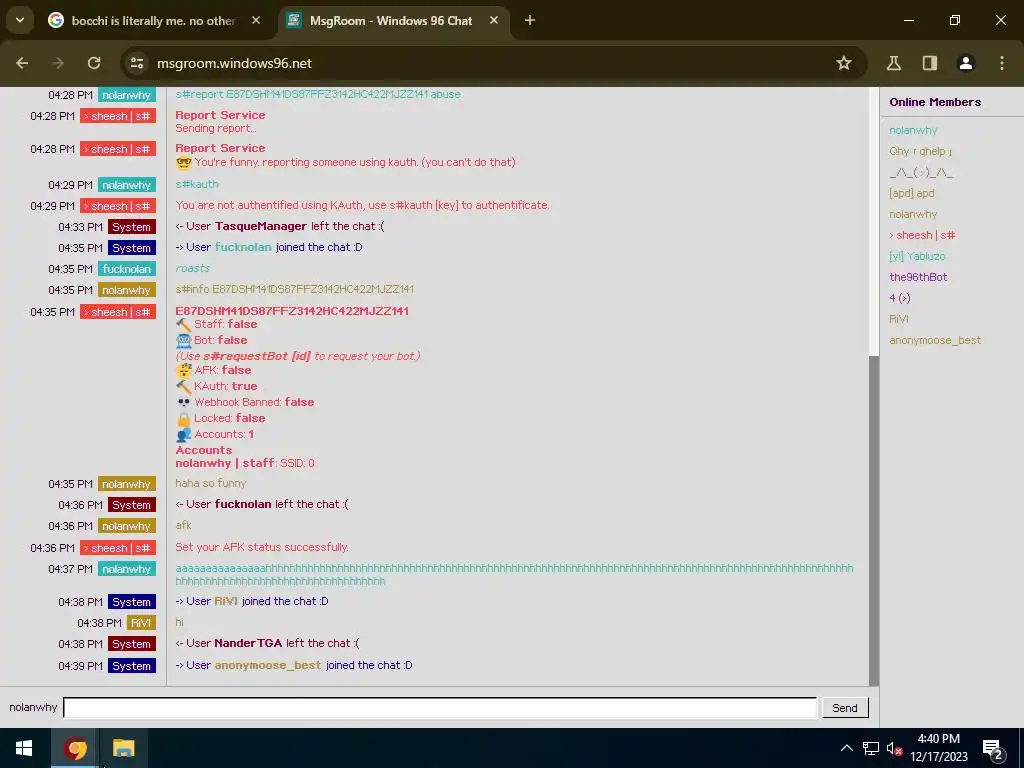Select 'anonymoose_best' in Online Members list
This screenshot has height=768, width=1024.
pos(935,340)
